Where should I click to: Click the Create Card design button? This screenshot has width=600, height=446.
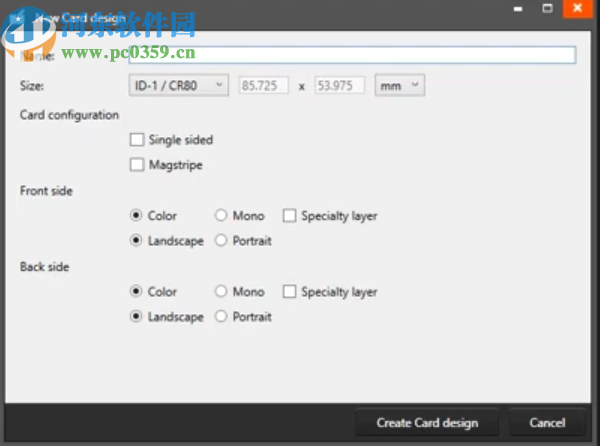tap(427, 423)
